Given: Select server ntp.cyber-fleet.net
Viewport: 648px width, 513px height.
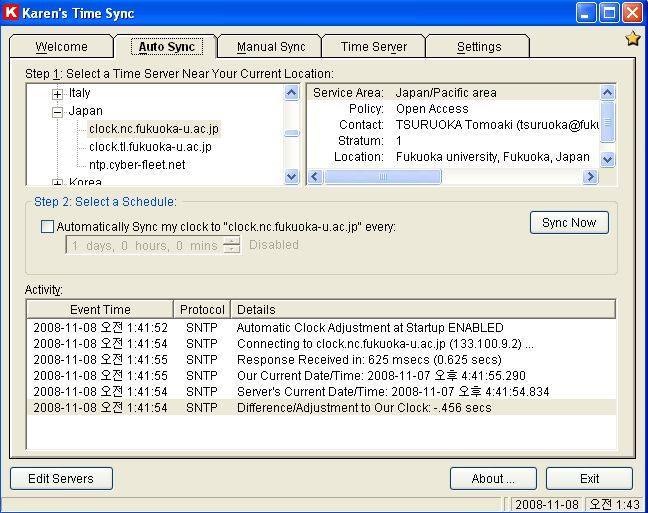Looking at the screenshot, I should click(137, 165).
